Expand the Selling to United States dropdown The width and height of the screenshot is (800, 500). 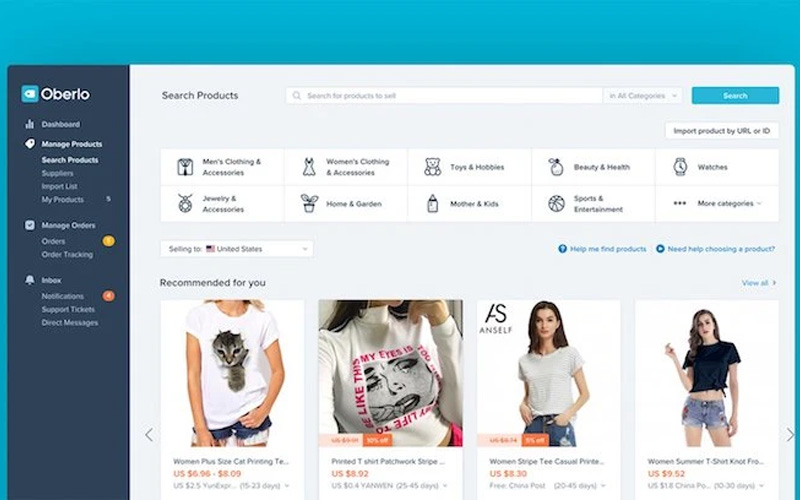tap(237, 249)
